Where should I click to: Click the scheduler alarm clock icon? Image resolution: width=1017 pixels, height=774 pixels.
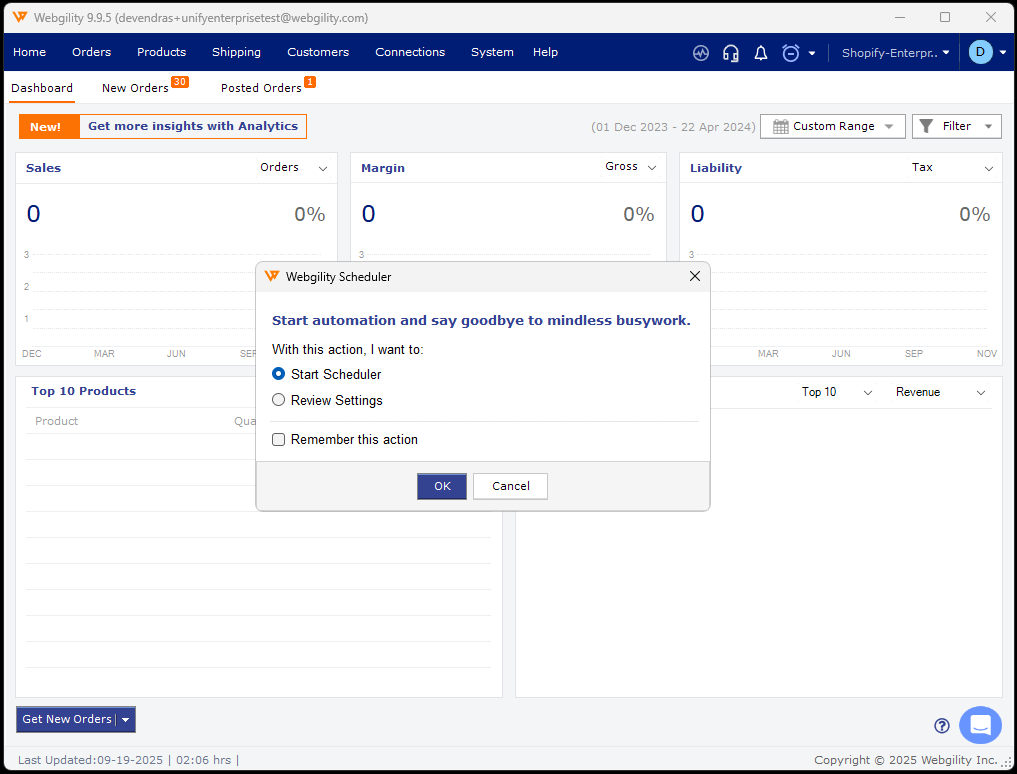click(791, 53)
